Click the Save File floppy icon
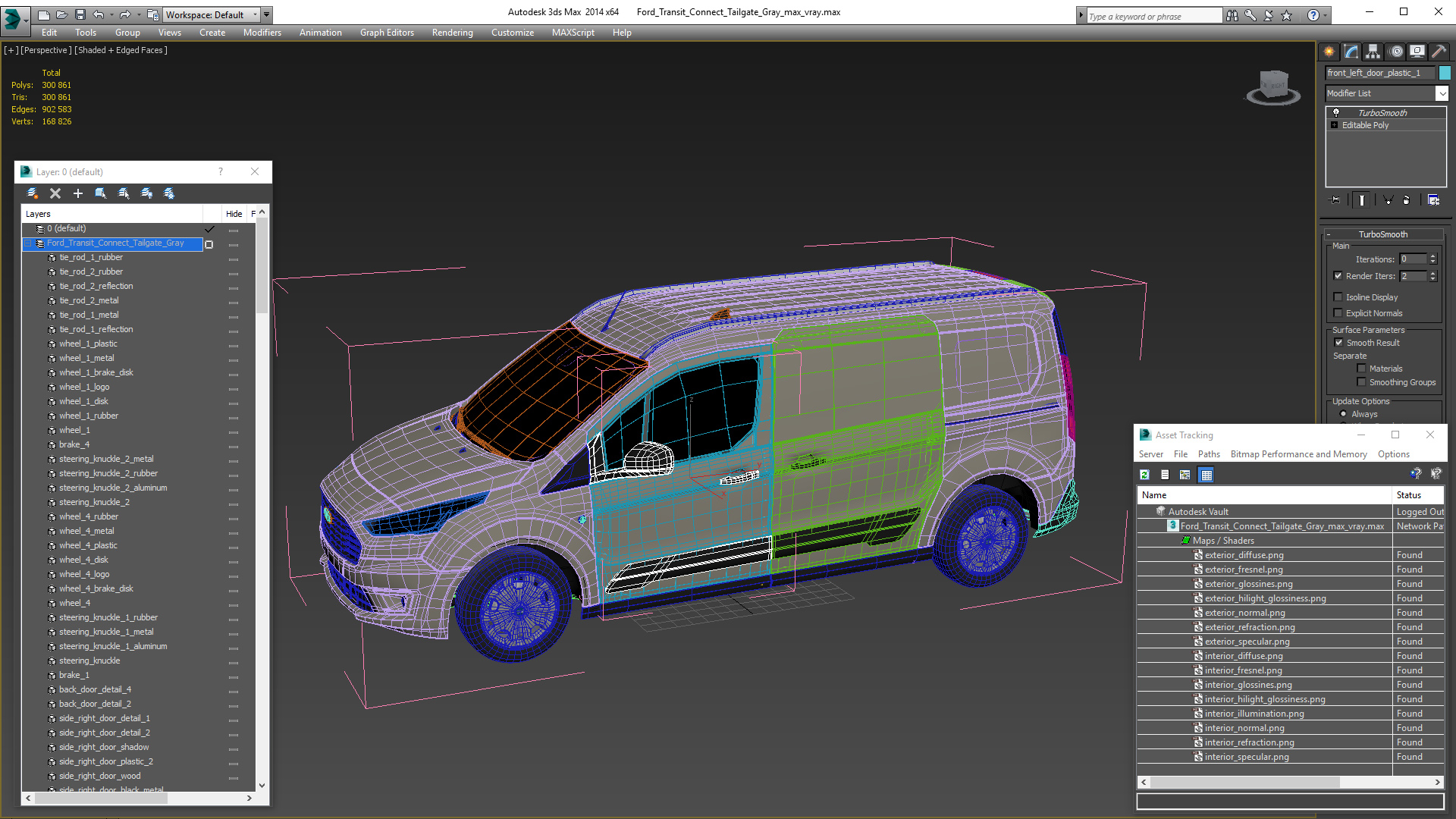1456x819 pixels. click(x=80, y=14)
